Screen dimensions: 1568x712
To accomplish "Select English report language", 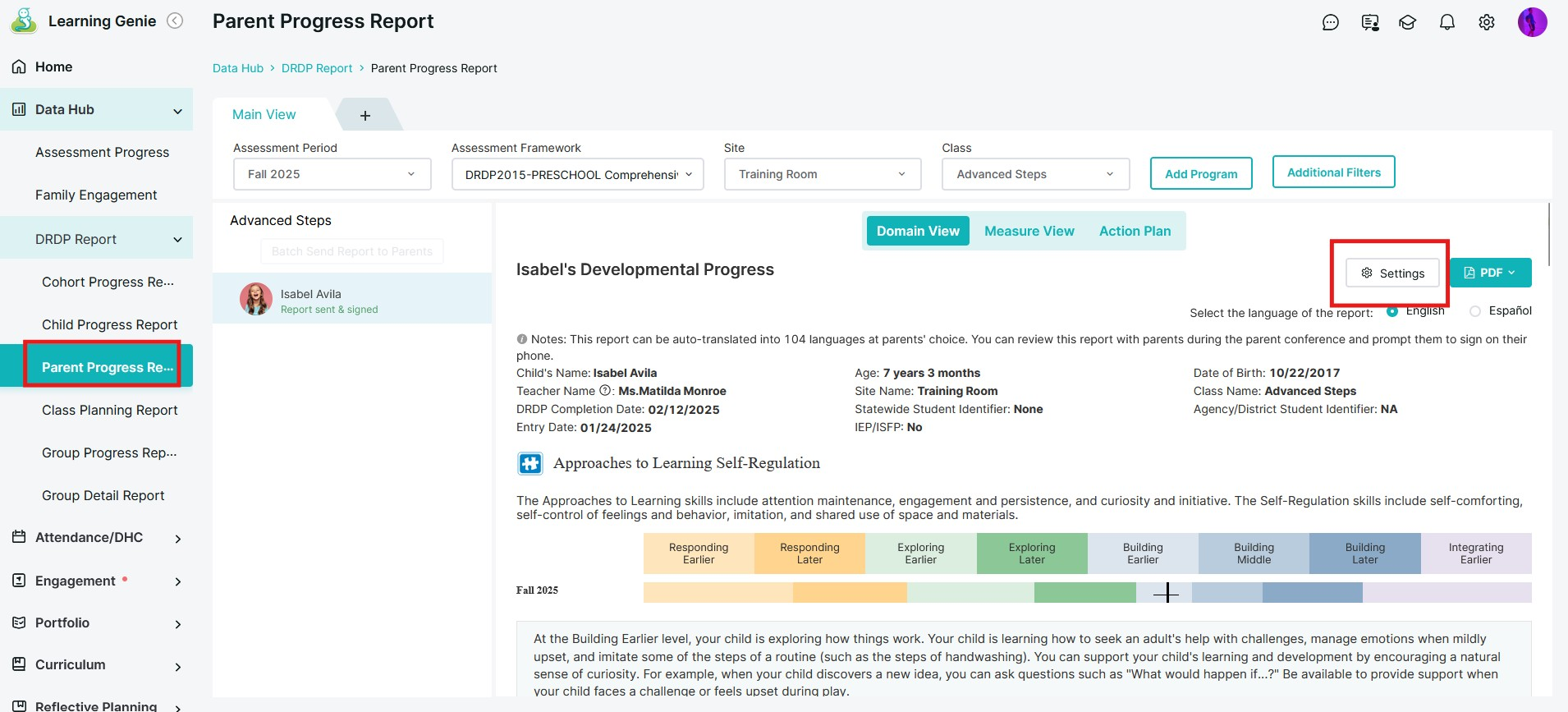I will click(1392, 311).
